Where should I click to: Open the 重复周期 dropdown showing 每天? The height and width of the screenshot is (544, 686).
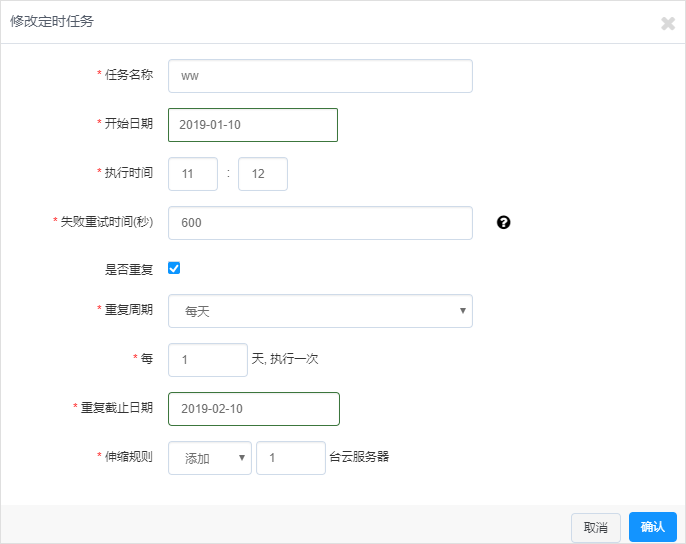pyautogui.click(x=320, y=311)
